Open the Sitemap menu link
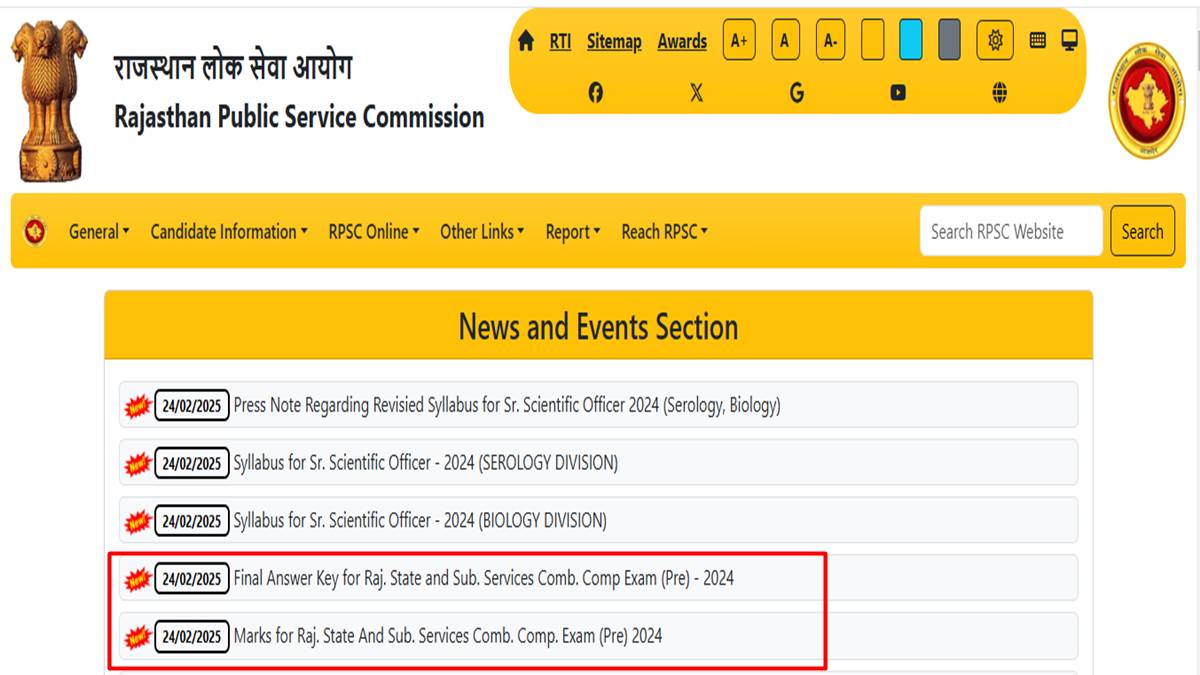 [x=613, y=42]
